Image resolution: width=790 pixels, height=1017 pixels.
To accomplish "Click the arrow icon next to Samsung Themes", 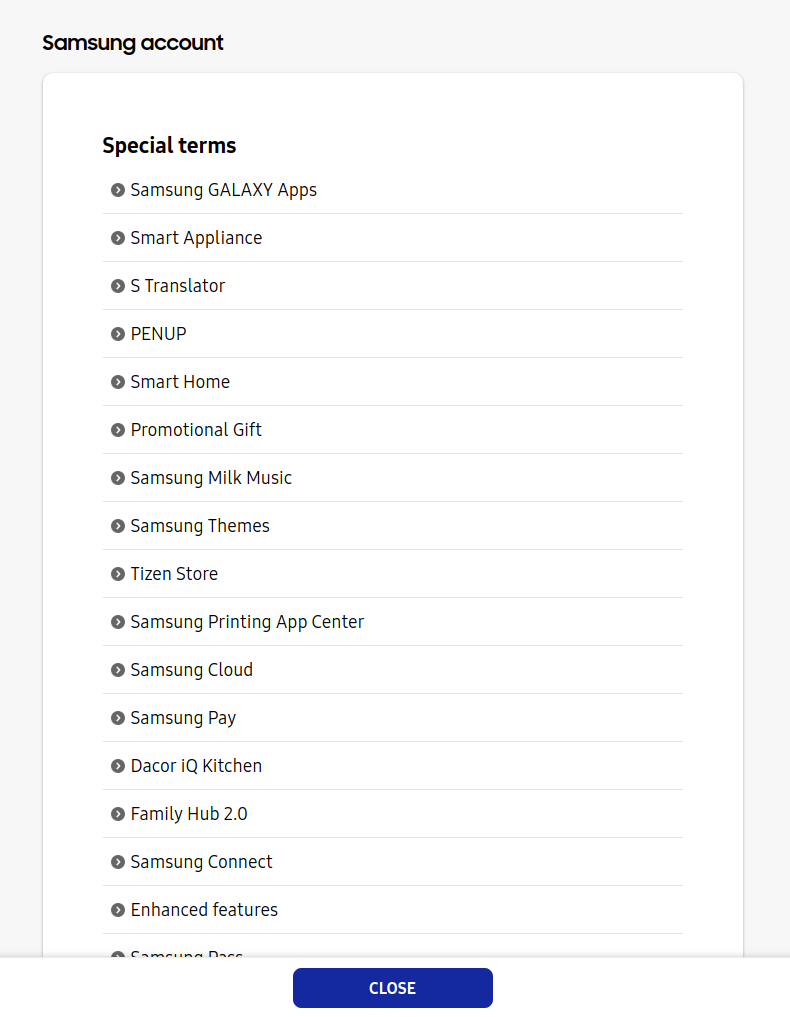I will point(118,526).
